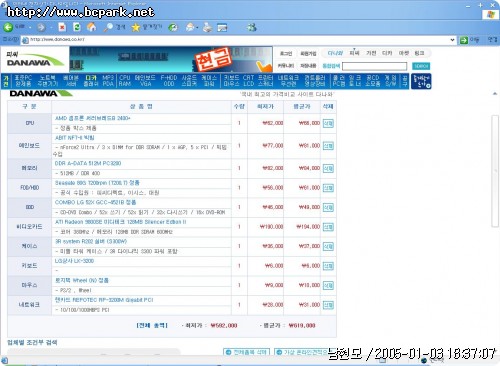Viewport: 500px width, 366px height.
Task: Open the 네트워크 무선랜 category menu
Action: (288, 81)
